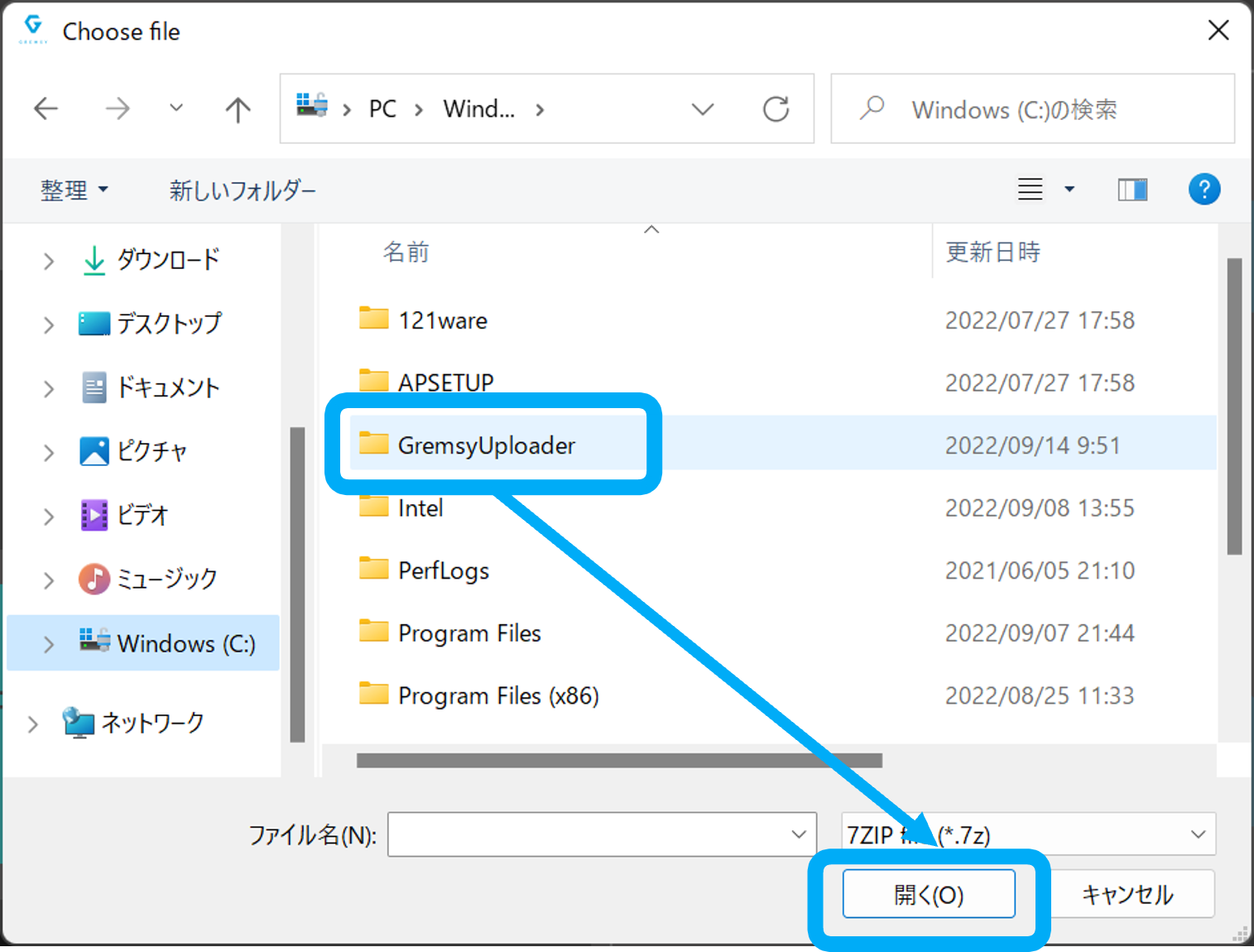
Task: Click PerfLogs folder icon
Action: coord(373,569)
